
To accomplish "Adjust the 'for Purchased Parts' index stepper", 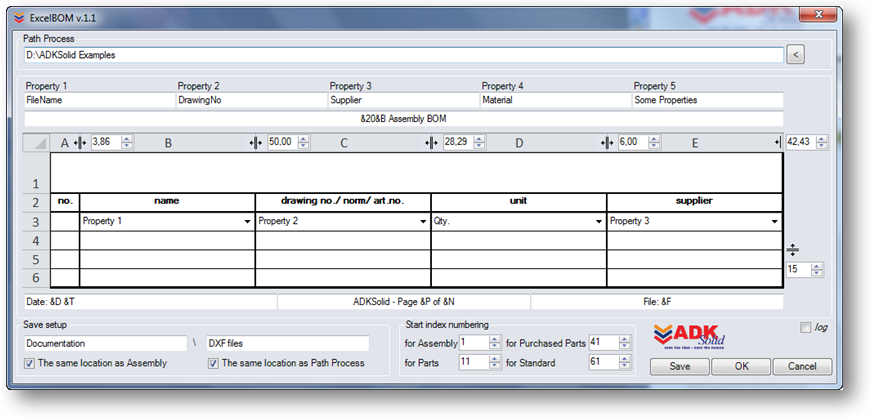I will 625,343.
